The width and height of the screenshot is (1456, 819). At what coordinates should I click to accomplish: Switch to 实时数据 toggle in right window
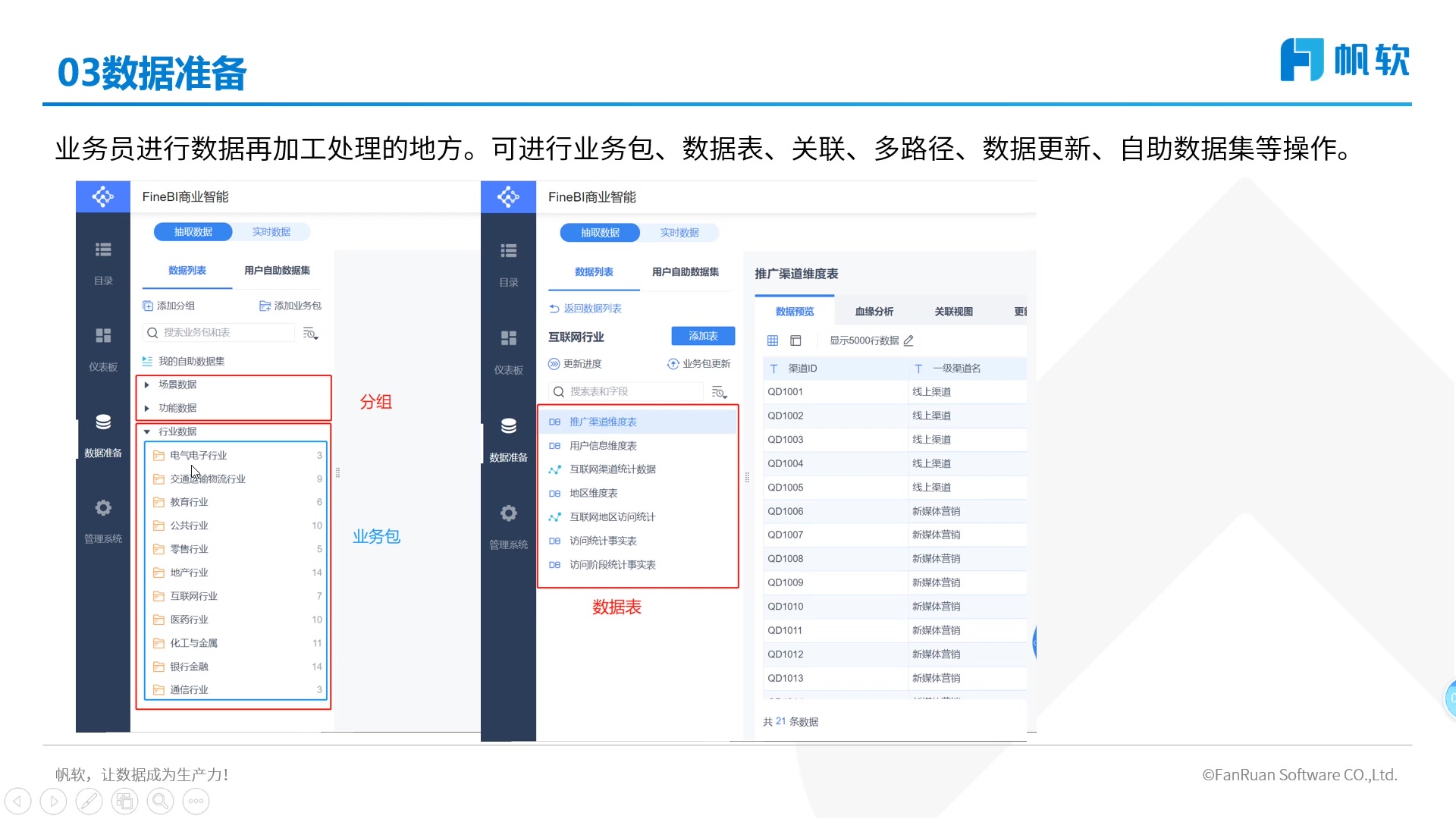coord(679,233)
